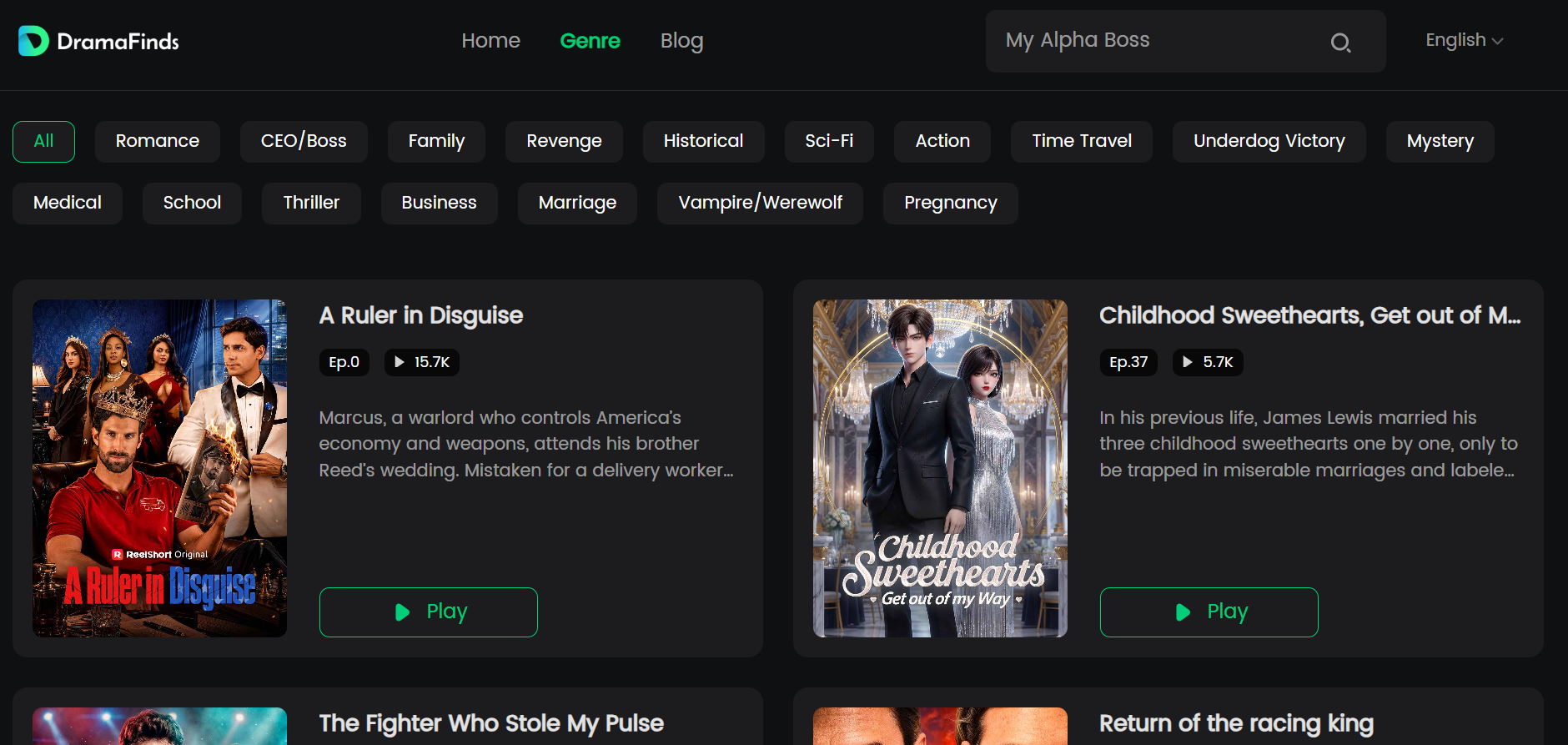Open the English language dropdown
The height and width of the screenshot is (745, 1568).
pyautogui.click(x=1464, y=40)
